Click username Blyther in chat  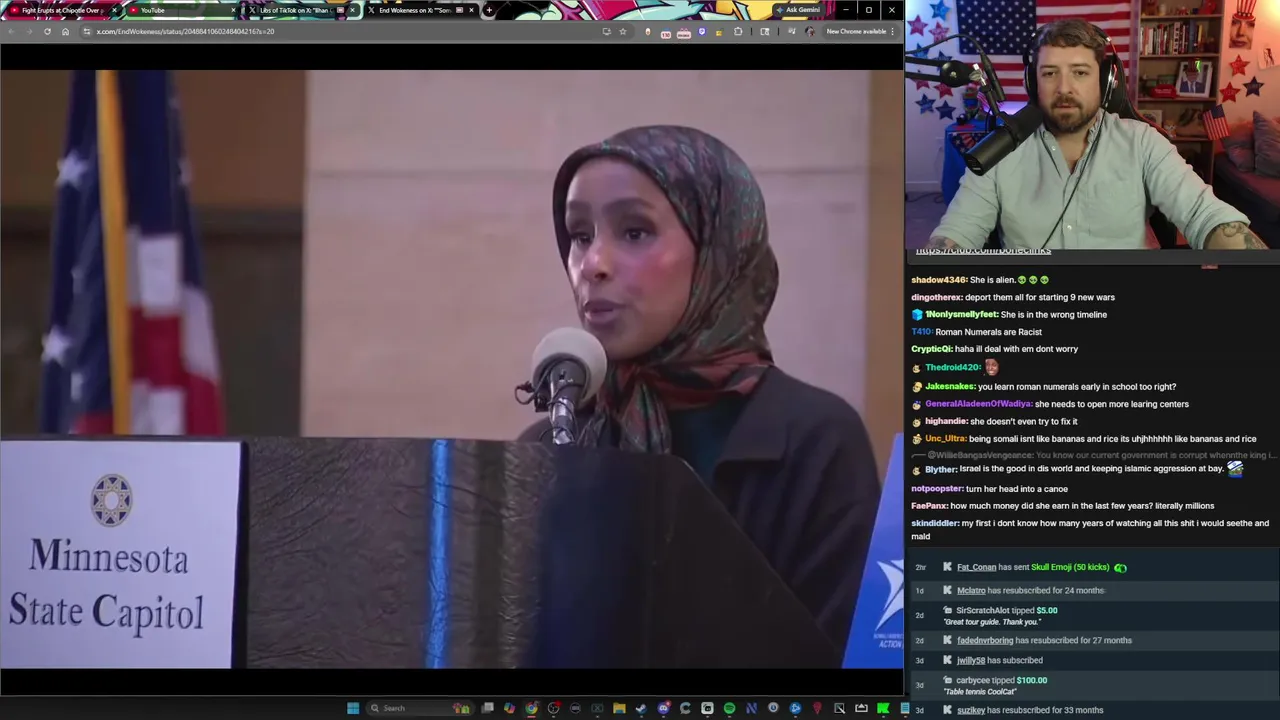point(941,469)
